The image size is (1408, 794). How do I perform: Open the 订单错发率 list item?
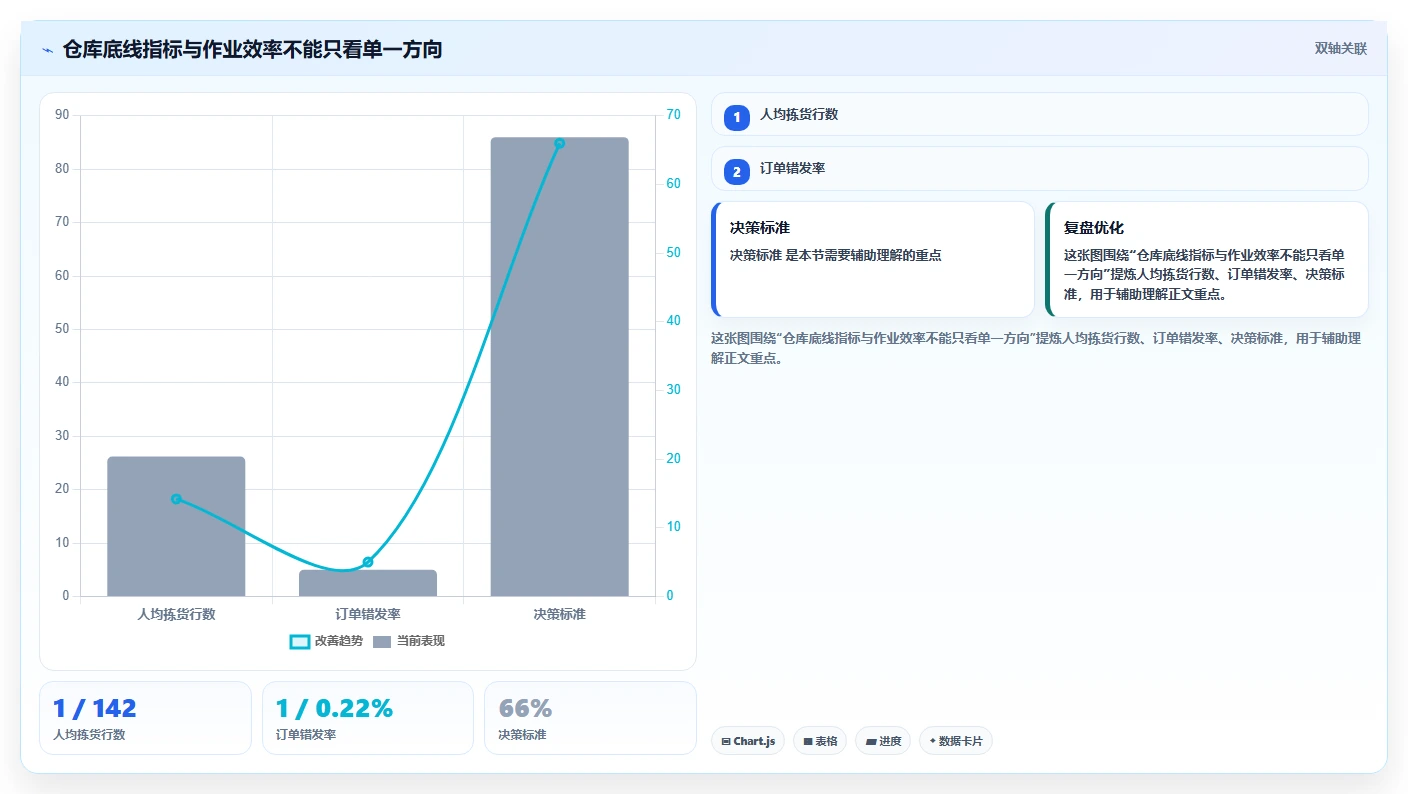point(1040,169)
